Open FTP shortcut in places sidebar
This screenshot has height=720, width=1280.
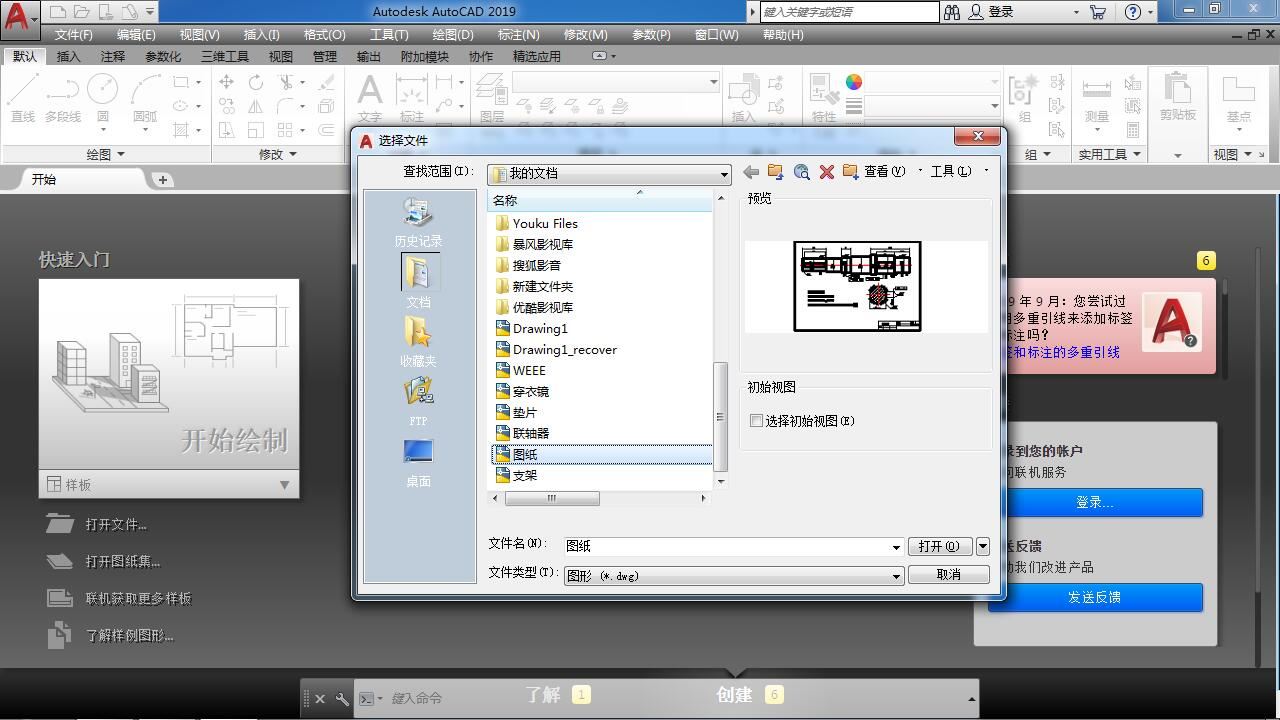(418, 402)
